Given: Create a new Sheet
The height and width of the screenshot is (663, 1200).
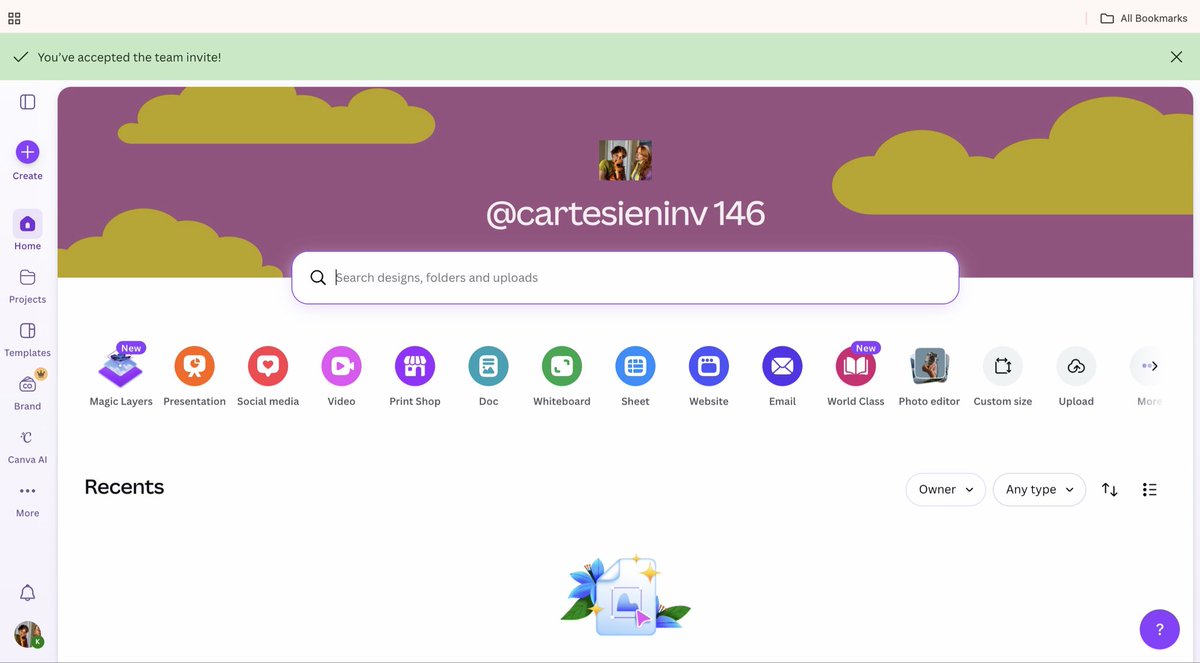Looking at the screenshot, I should (635, 376).
